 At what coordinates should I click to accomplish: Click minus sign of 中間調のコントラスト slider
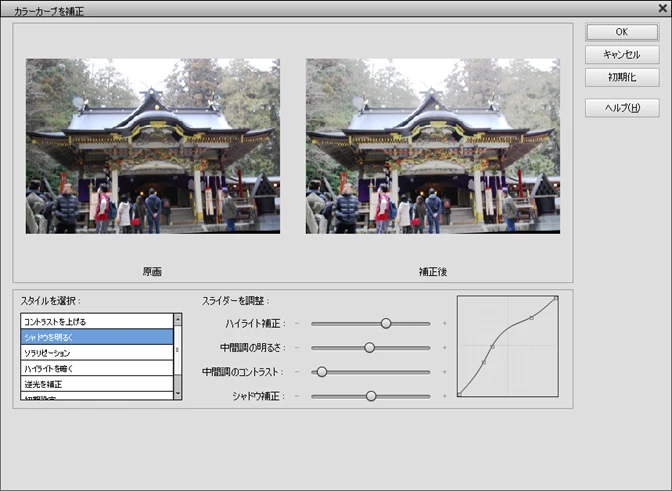tap(297, 372)
